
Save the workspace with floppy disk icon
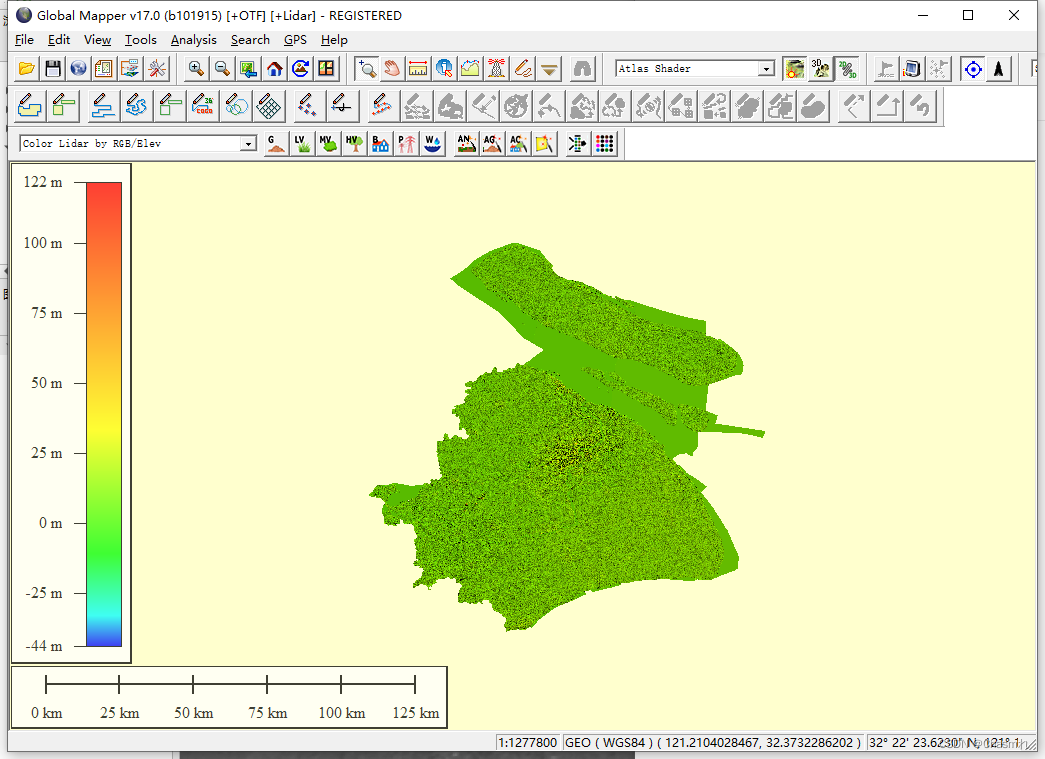tap(53, 69)
